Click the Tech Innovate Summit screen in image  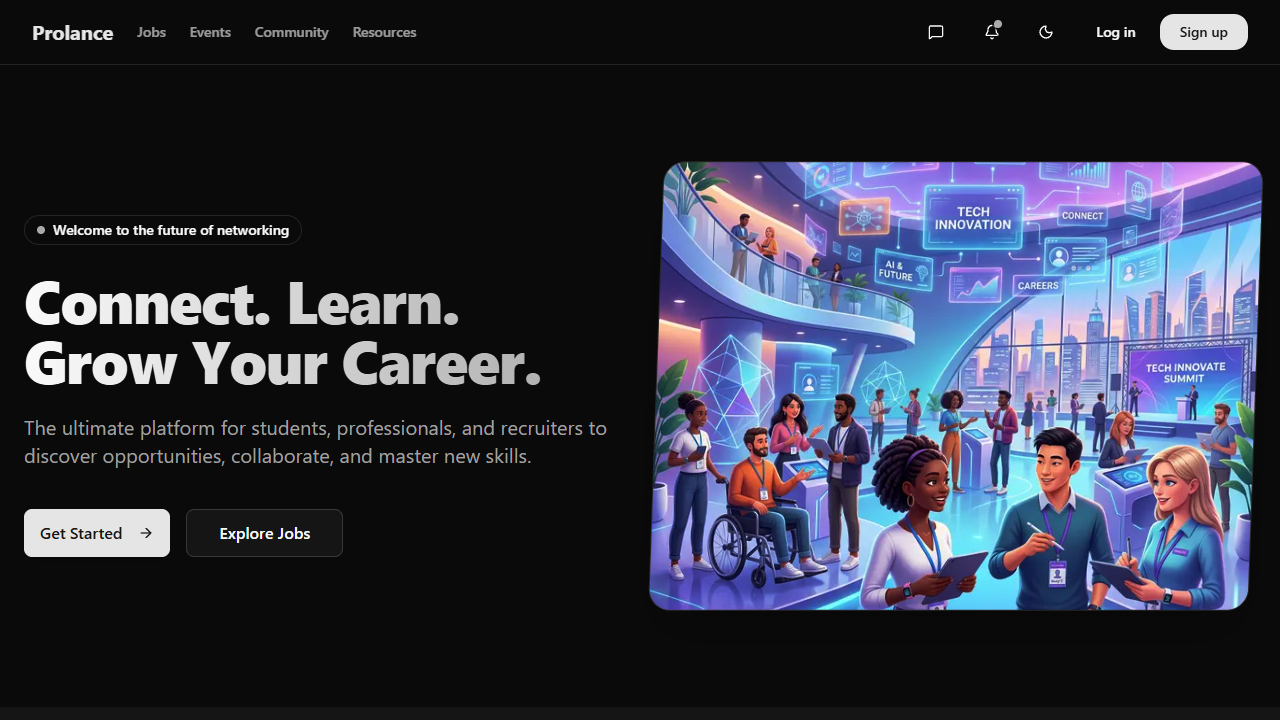click(1185, 373)
